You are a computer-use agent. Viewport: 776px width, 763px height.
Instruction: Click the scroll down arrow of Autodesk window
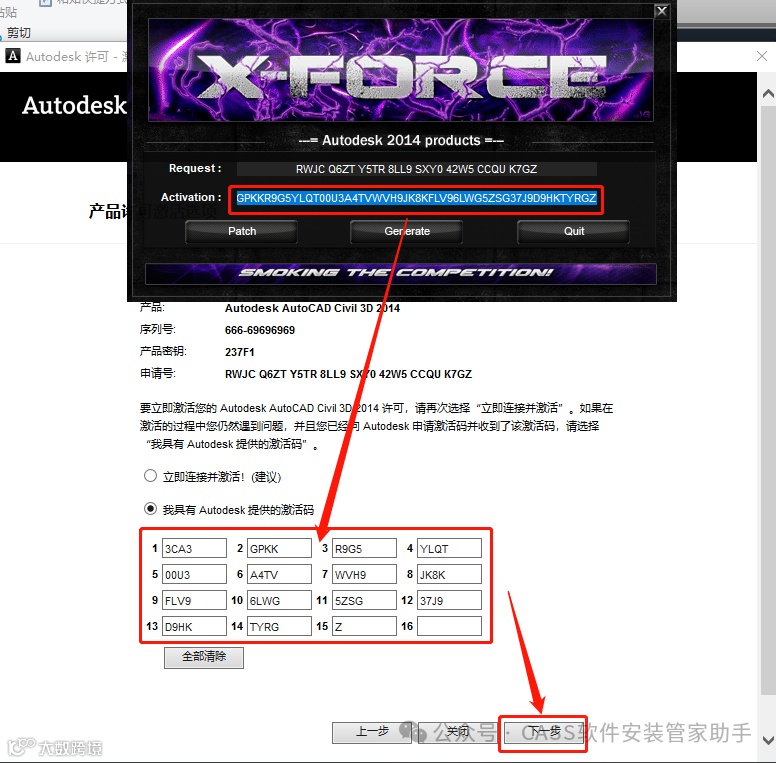[768, 740]
